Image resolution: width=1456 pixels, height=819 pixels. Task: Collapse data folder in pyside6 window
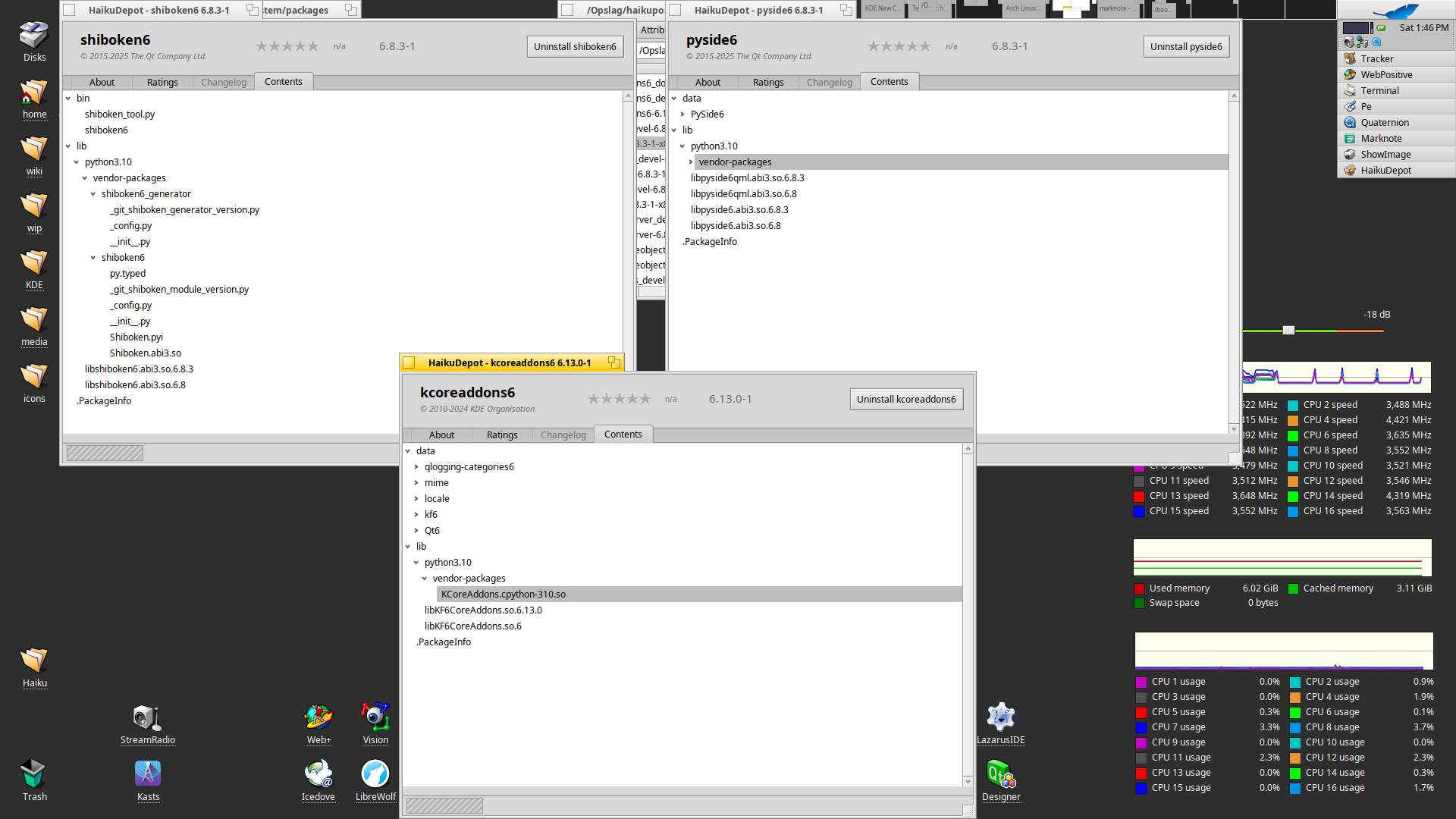pyautogui.click(x=674, y=98)
